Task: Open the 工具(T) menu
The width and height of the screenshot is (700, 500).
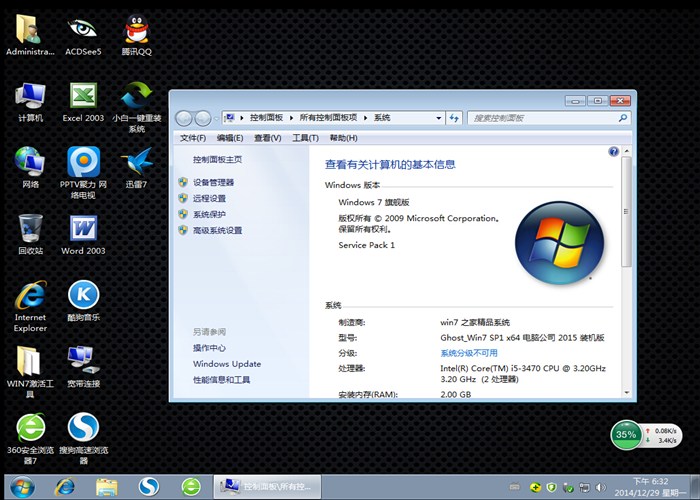Action: click(x=305, y=138)
